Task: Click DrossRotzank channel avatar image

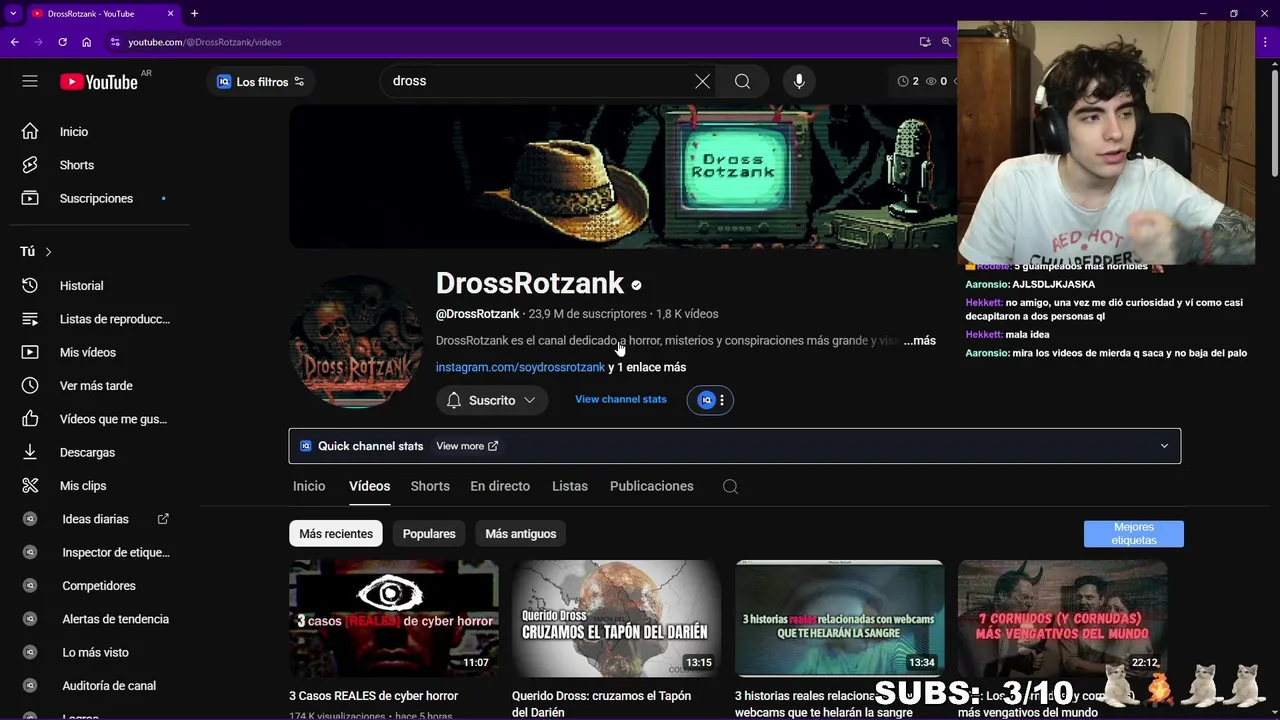Action: [356, 341]
